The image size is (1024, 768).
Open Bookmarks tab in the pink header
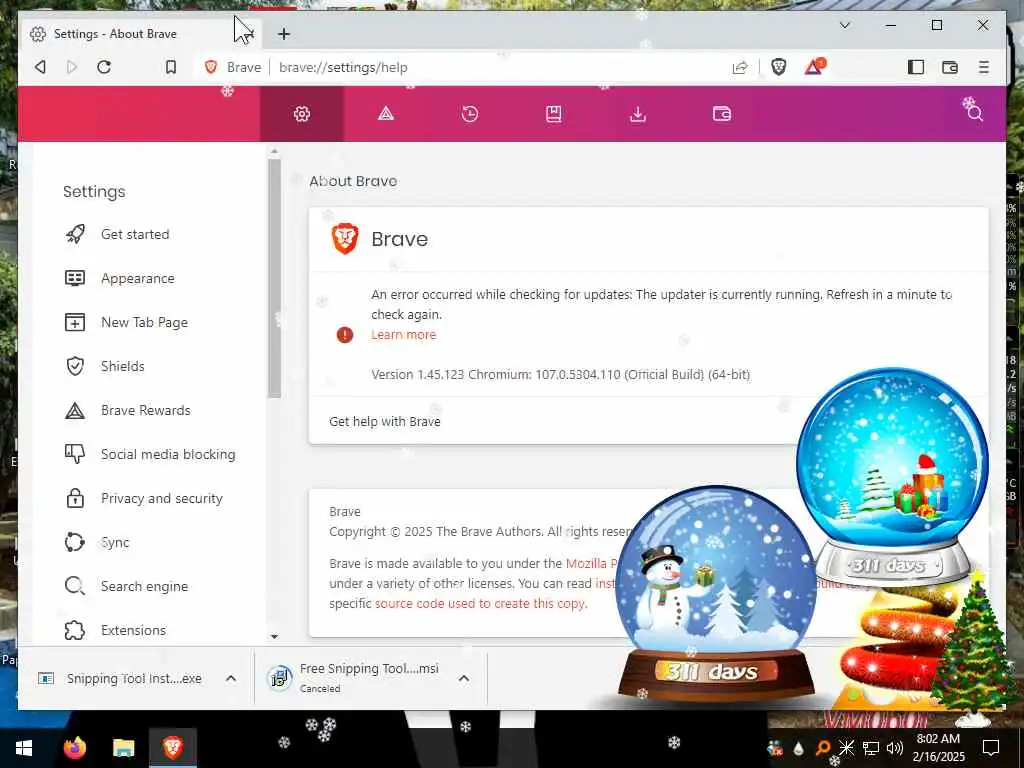coord(554,114)
